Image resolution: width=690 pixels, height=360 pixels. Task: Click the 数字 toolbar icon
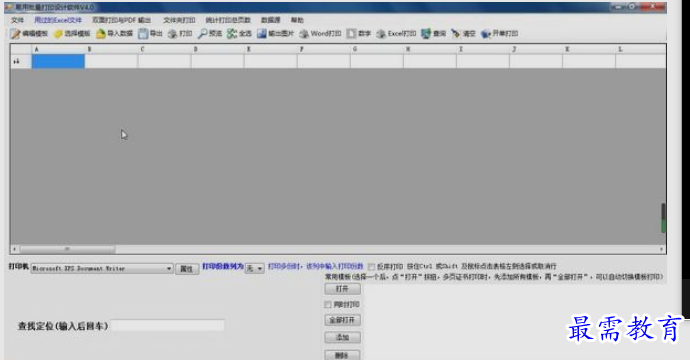[351, 34]
